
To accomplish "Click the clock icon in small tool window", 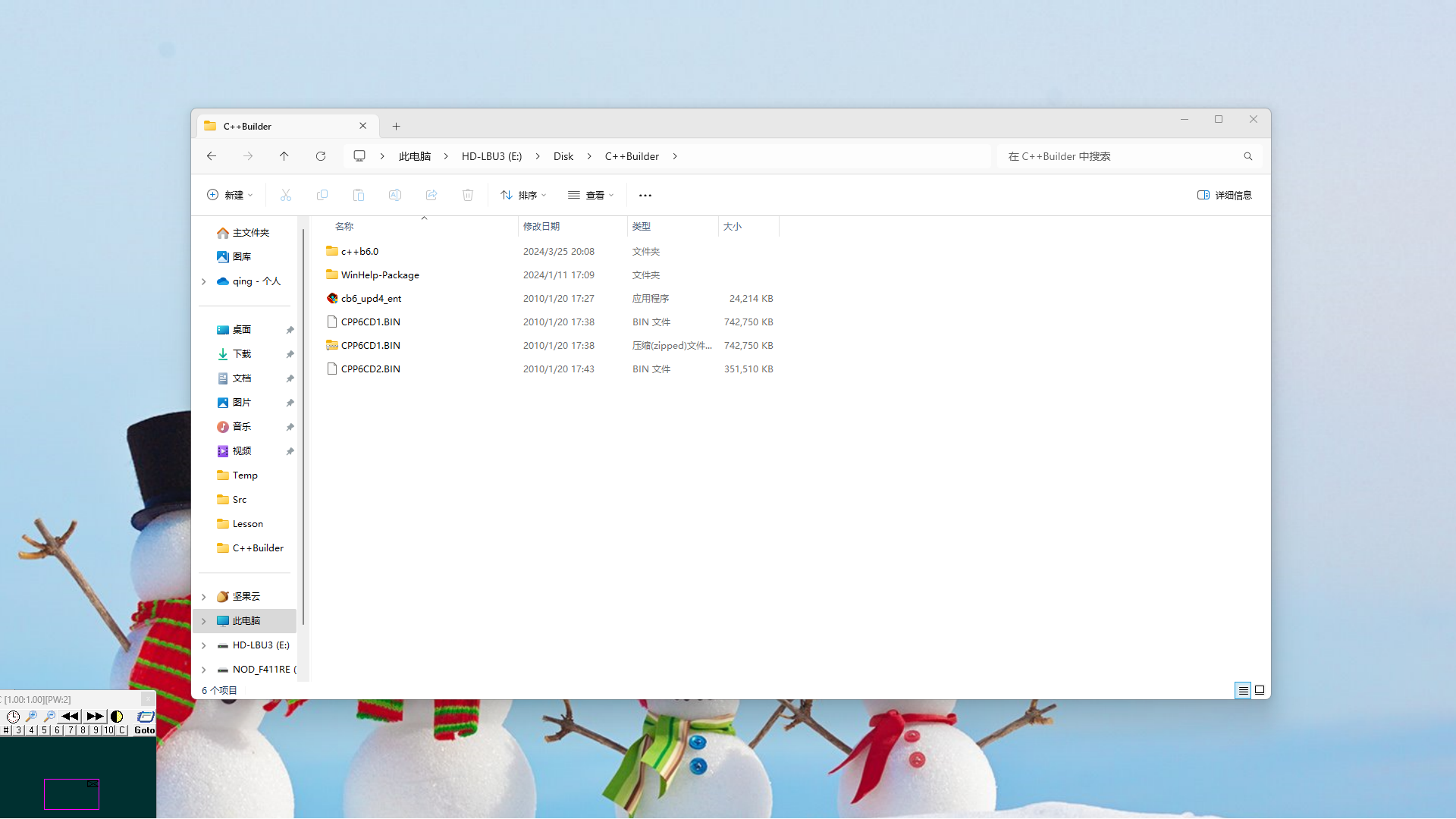I will [x=13, y=716].
